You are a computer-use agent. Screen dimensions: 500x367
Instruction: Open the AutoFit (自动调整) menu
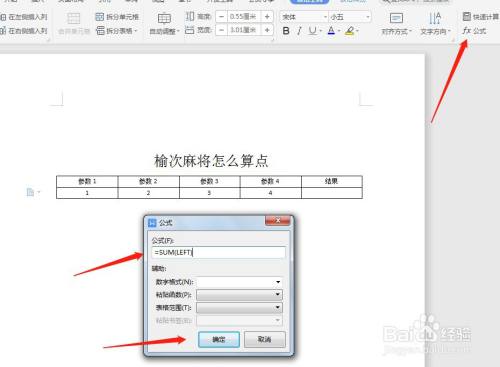tap(164, 23)
